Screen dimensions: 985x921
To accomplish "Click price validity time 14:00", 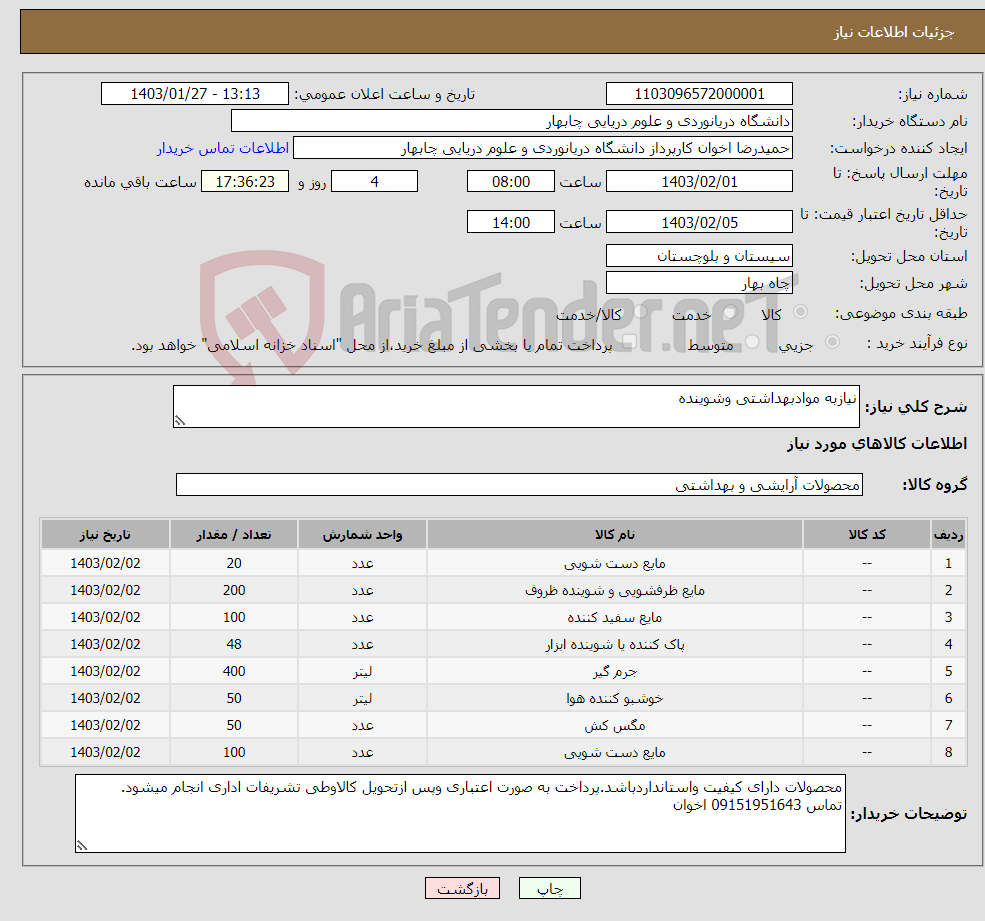I will 511,222.
